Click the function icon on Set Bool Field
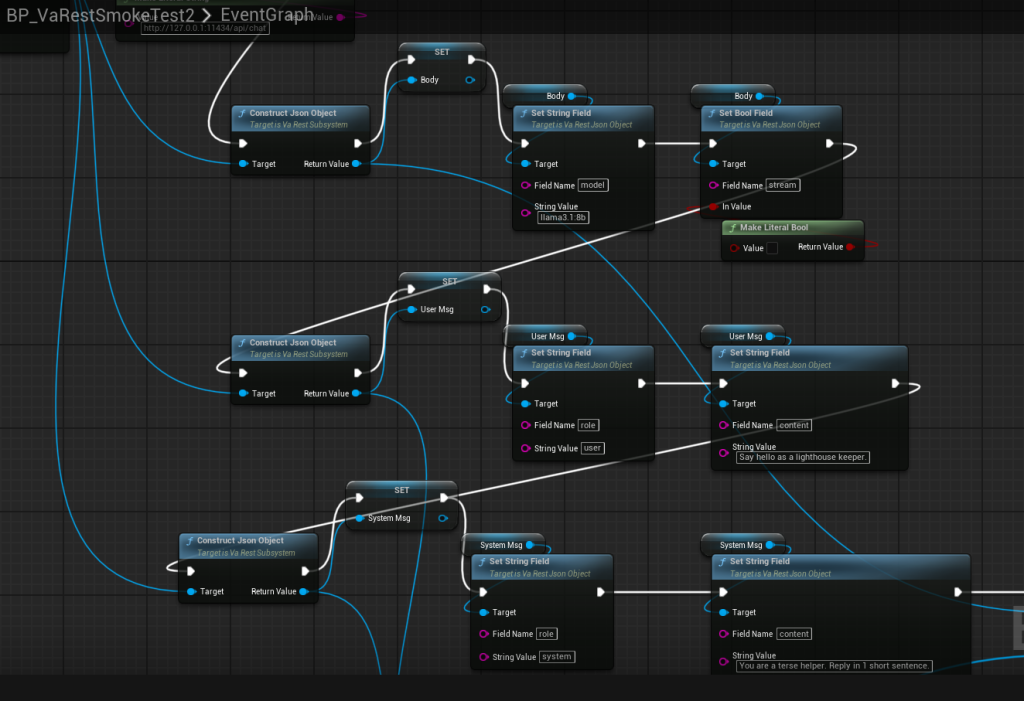Image resolution: width=1024 pixels, height=701 pixels. 711,114
